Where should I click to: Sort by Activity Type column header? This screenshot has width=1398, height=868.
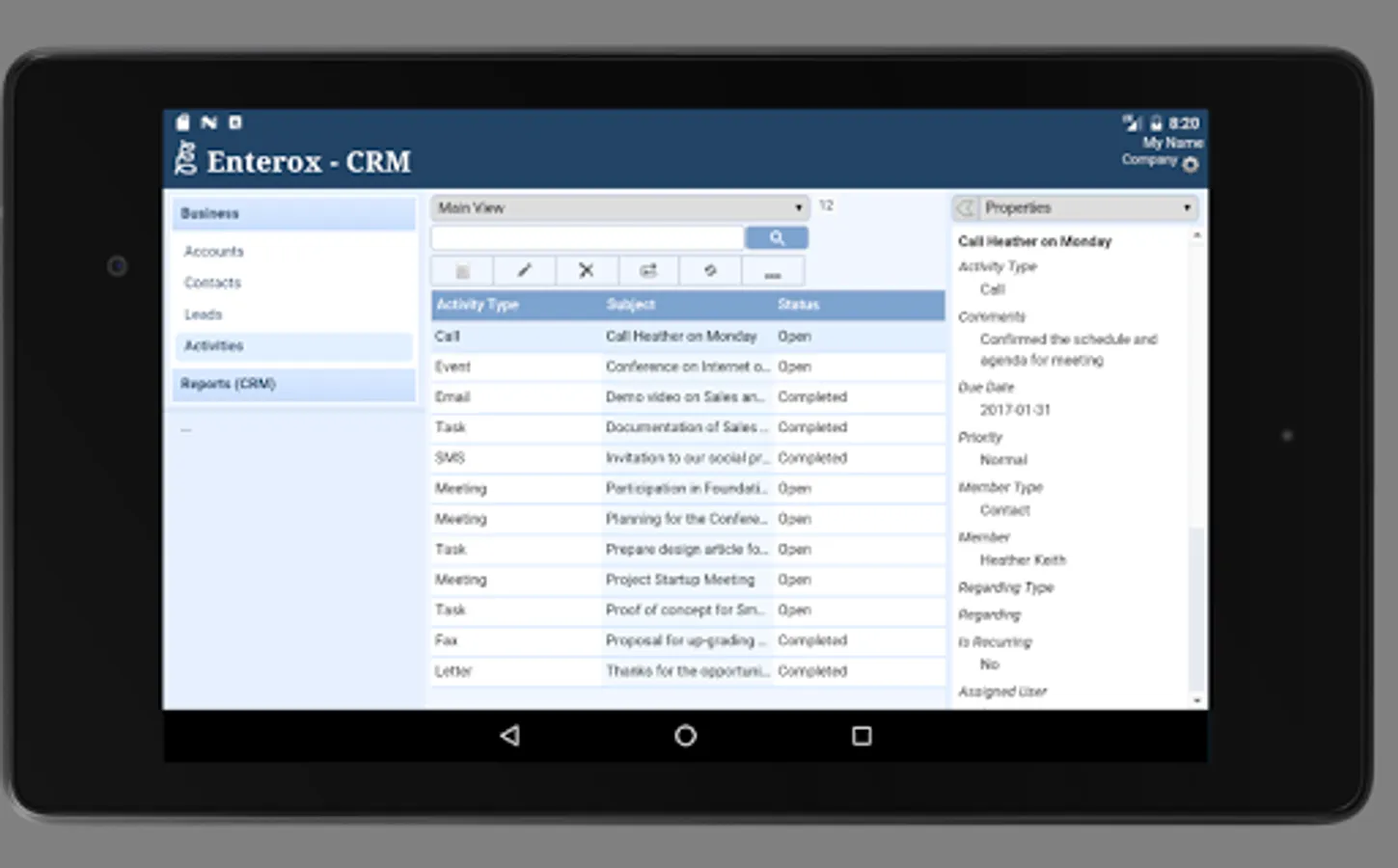click(478, 305)
